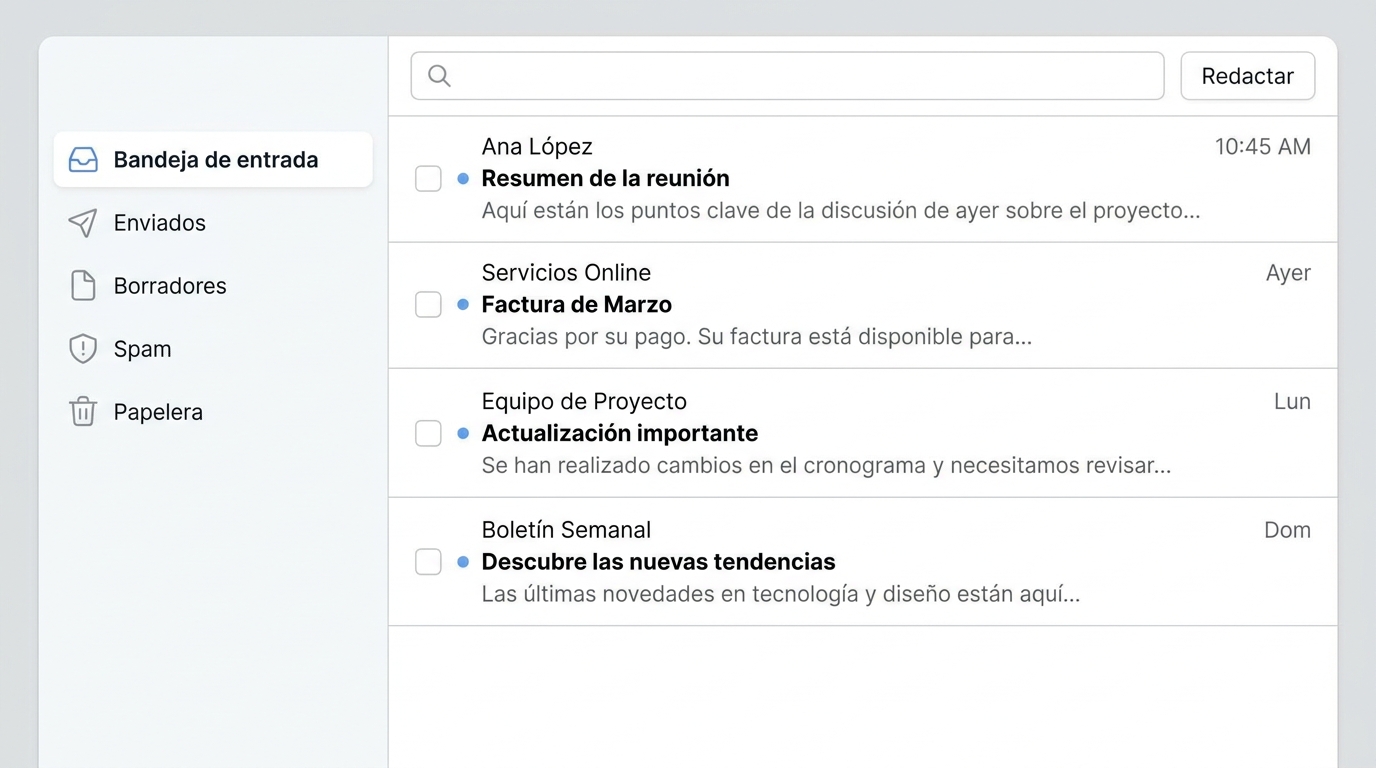Click the document icon beside Borradores
Screen dimensions: 1376x768
(x=83, y=286)
